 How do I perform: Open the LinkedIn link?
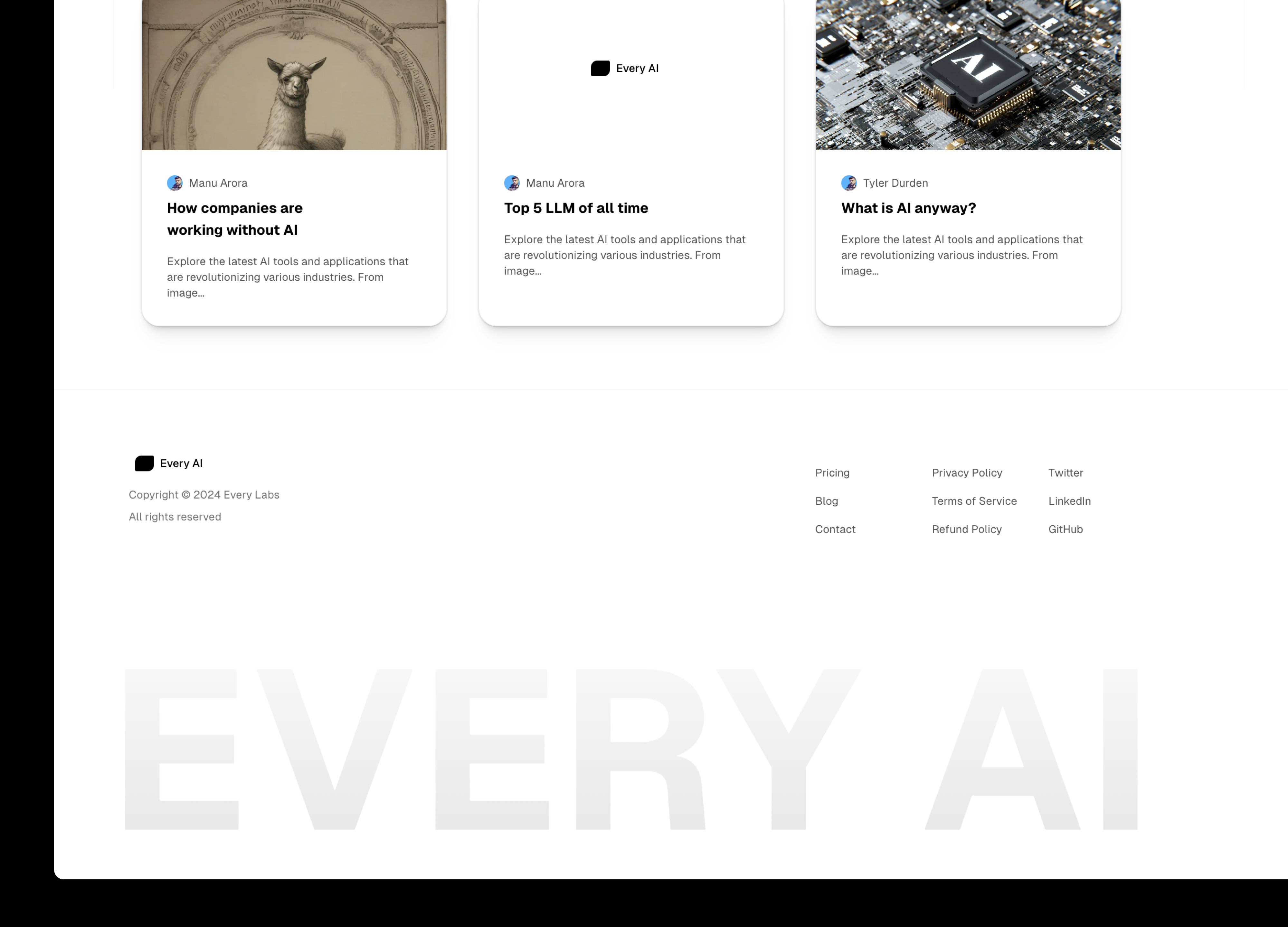(x=1069, y=501)
